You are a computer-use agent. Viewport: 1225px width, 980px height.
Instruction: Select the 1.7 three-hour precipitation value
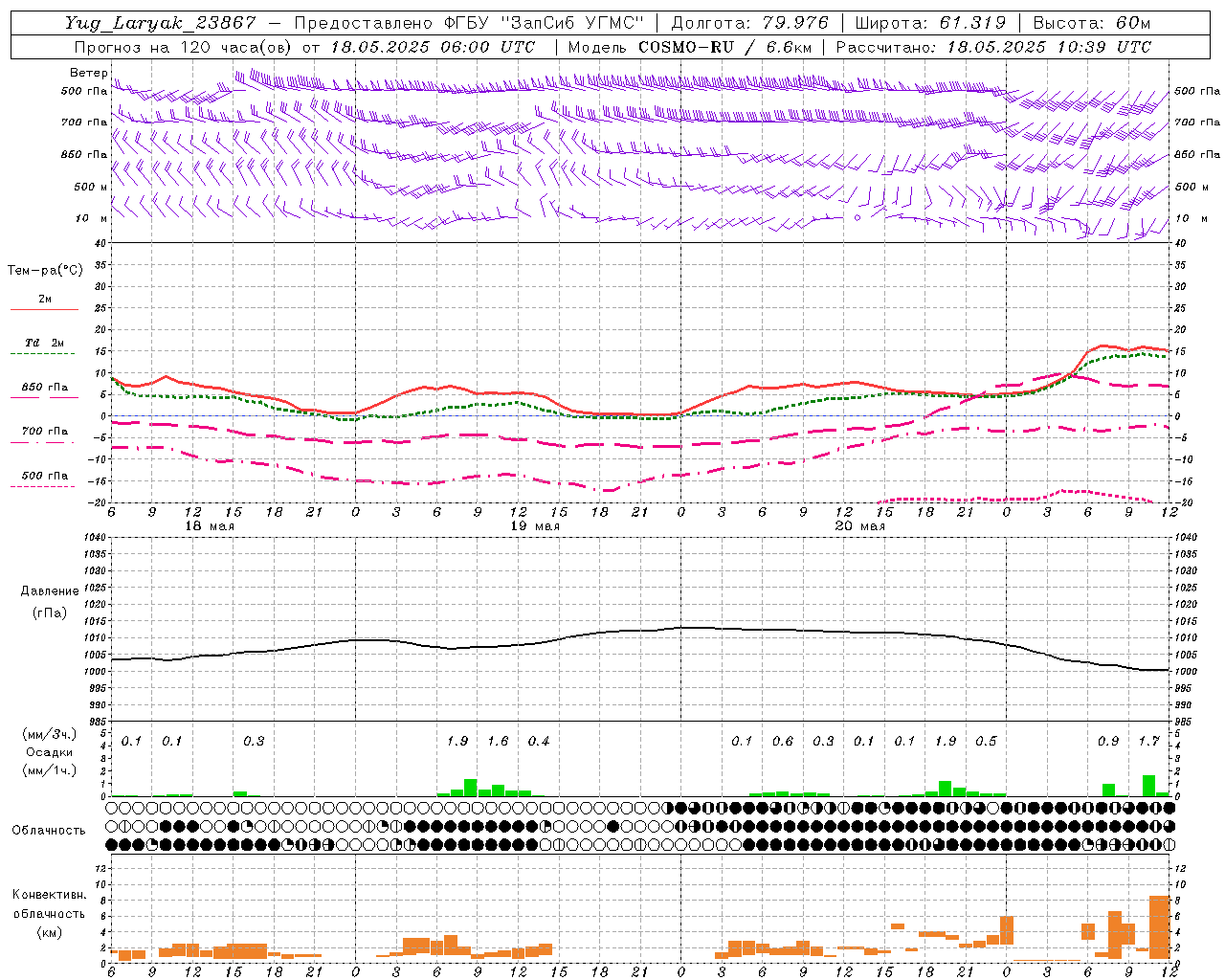(x=1148, y=741)
